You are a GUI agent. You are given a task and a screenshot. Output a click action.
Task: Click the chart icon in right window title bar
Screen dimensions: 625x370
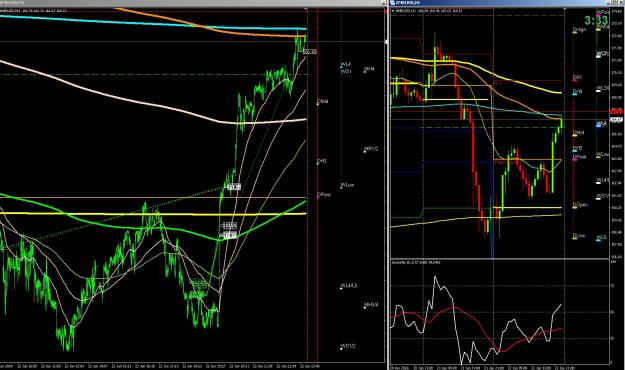pyautogui.click(x=392, y=3)
